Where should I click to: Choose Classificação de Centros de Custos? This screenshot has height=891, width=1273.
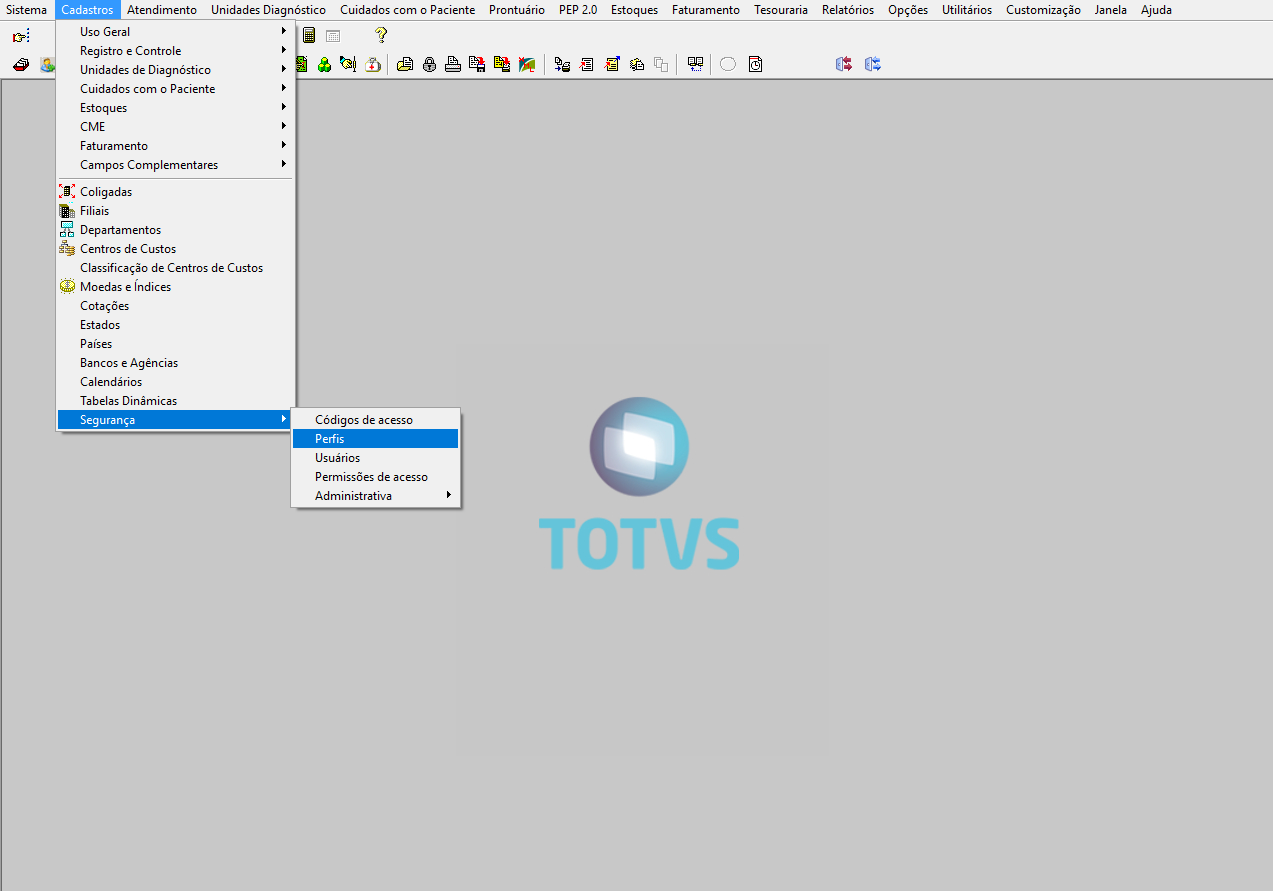(x=175, y=268)
